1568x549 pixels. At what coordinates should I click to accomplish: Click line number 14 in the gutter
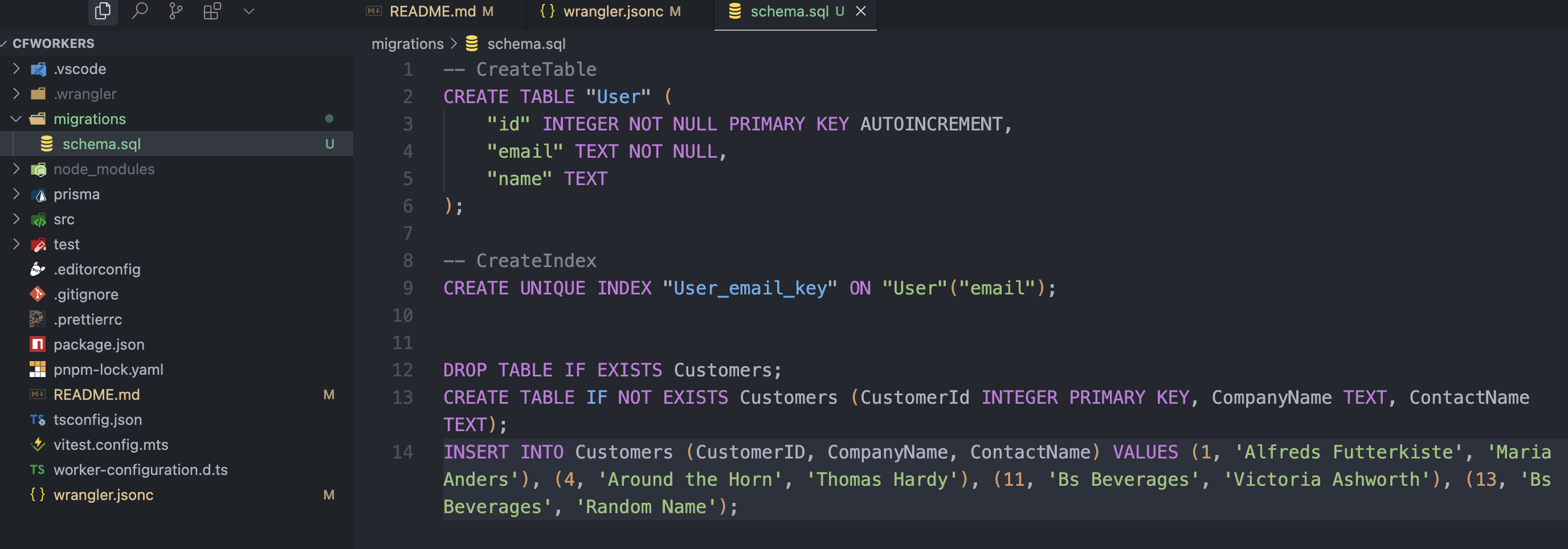[x=402, y=452]
